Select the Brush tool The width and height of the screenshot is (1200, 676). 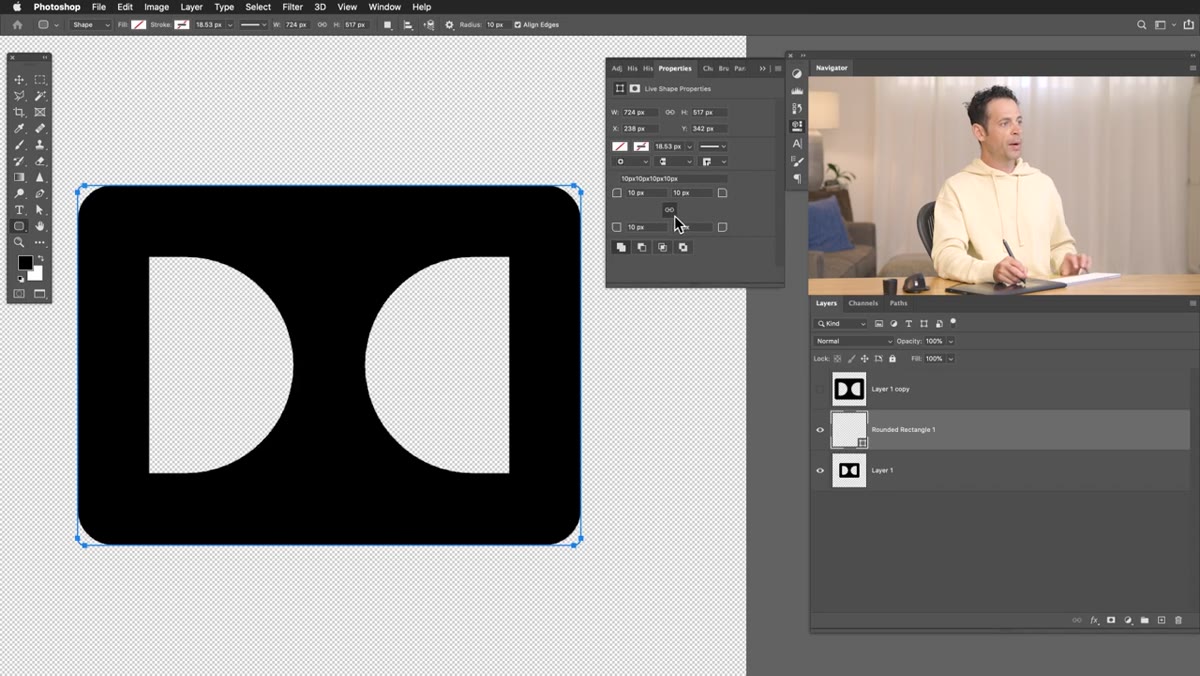pyautogui.click(x=19, y=145)
